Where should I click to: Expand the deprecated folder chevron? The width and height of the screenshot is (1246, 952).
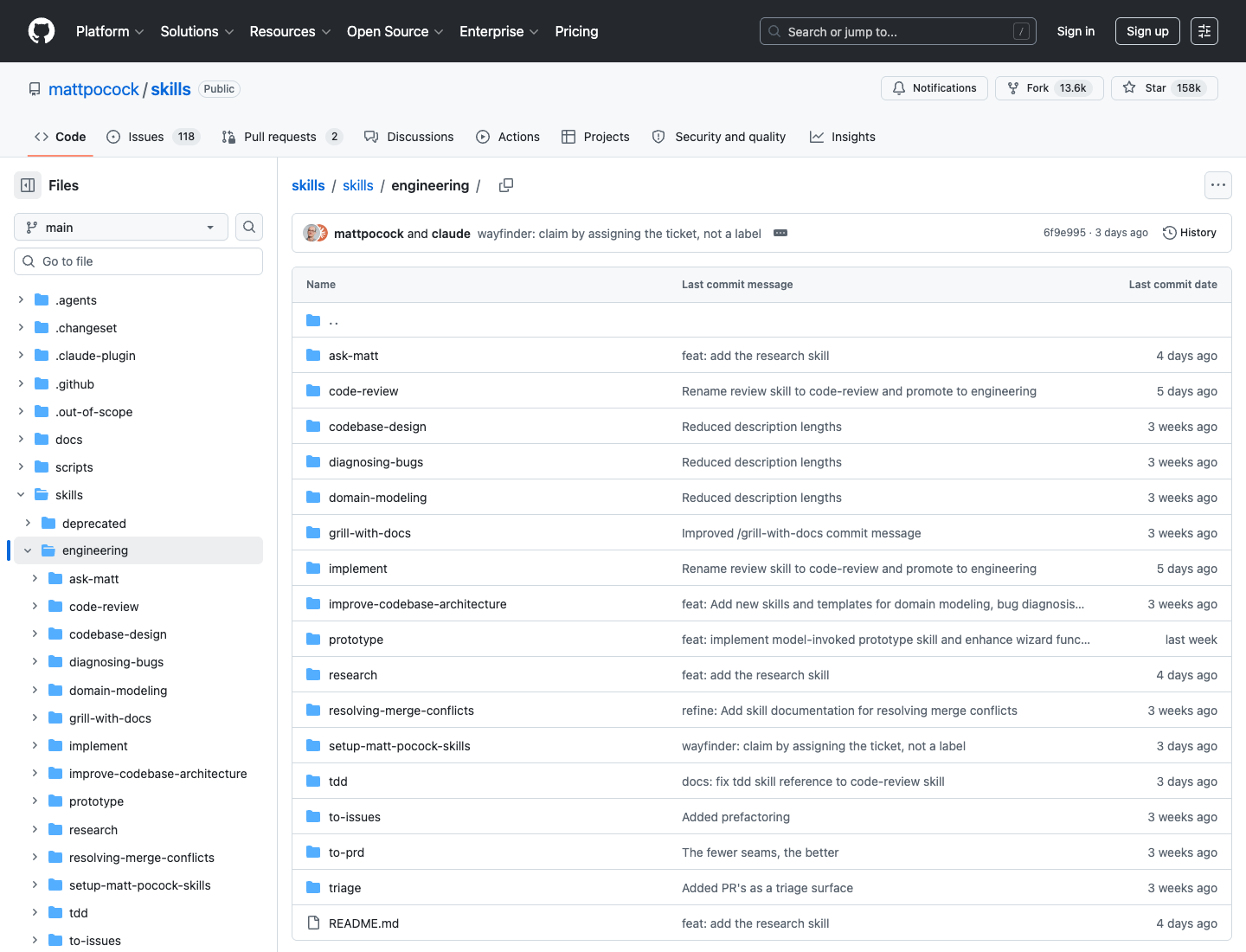click(x=28, y=523)
